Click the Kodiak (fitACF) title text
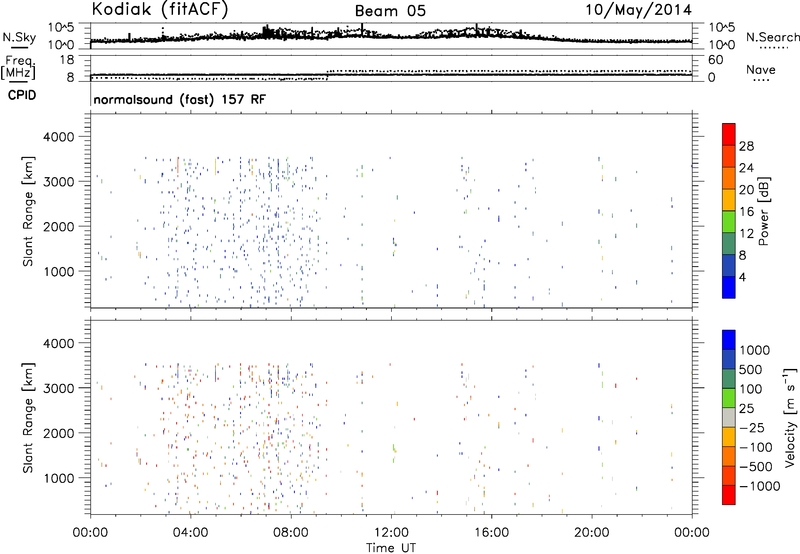Image resolution: width=800 pixels, height=554 pixels. click(x=160, y=9)
